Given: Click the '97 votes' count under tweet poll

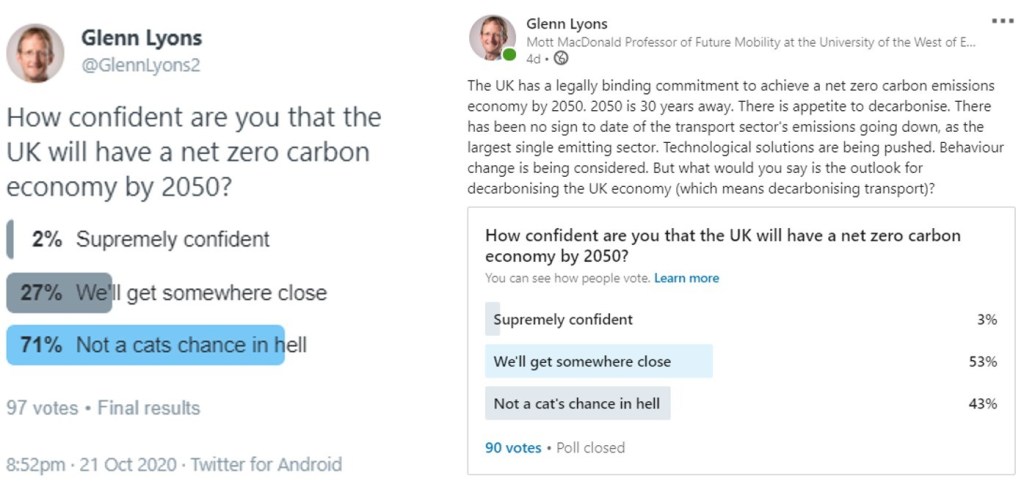Looking at the screenshot, I should (39, 408).
